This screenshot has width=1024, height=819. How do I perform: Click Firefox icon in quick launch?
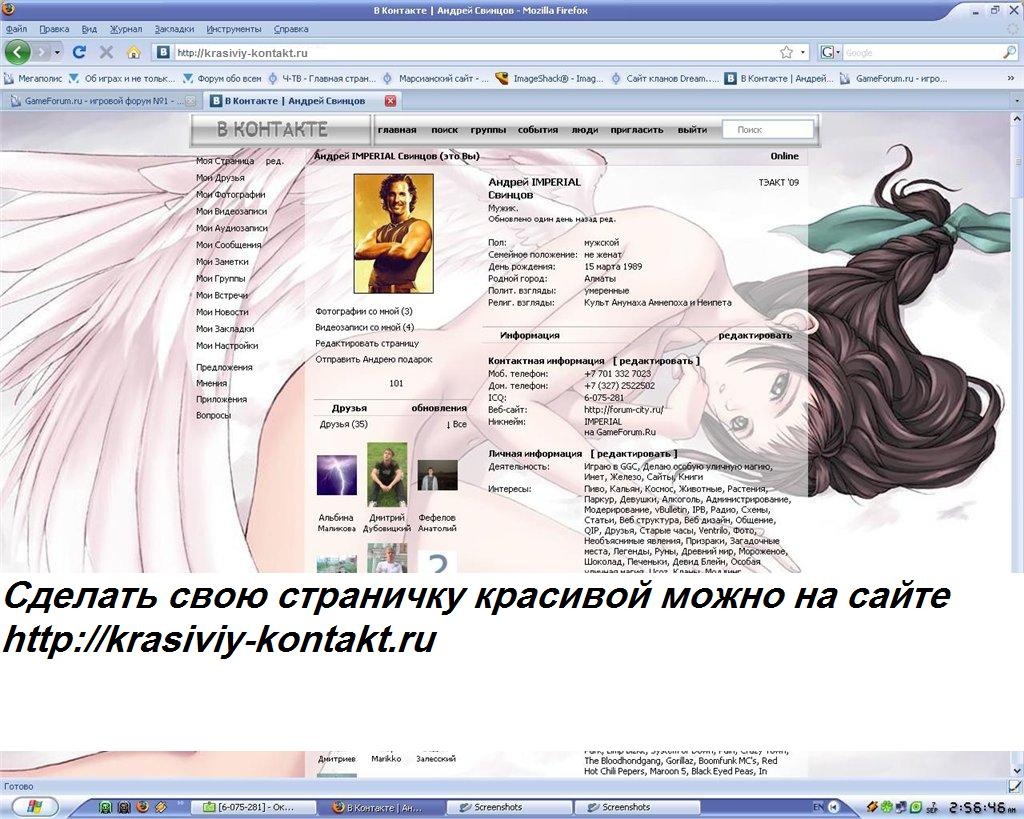point(141,807)
